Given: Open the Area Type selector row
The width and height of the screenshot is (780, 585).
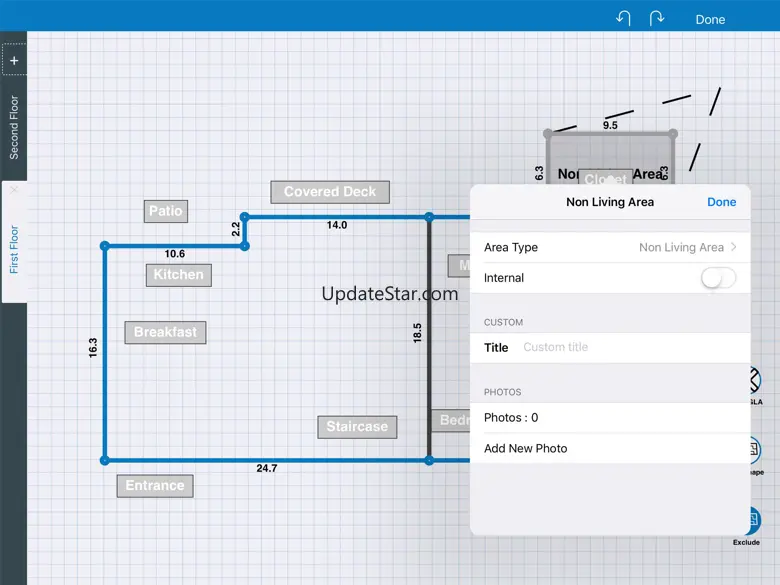Looking at the screenshot, I should 609,247.
